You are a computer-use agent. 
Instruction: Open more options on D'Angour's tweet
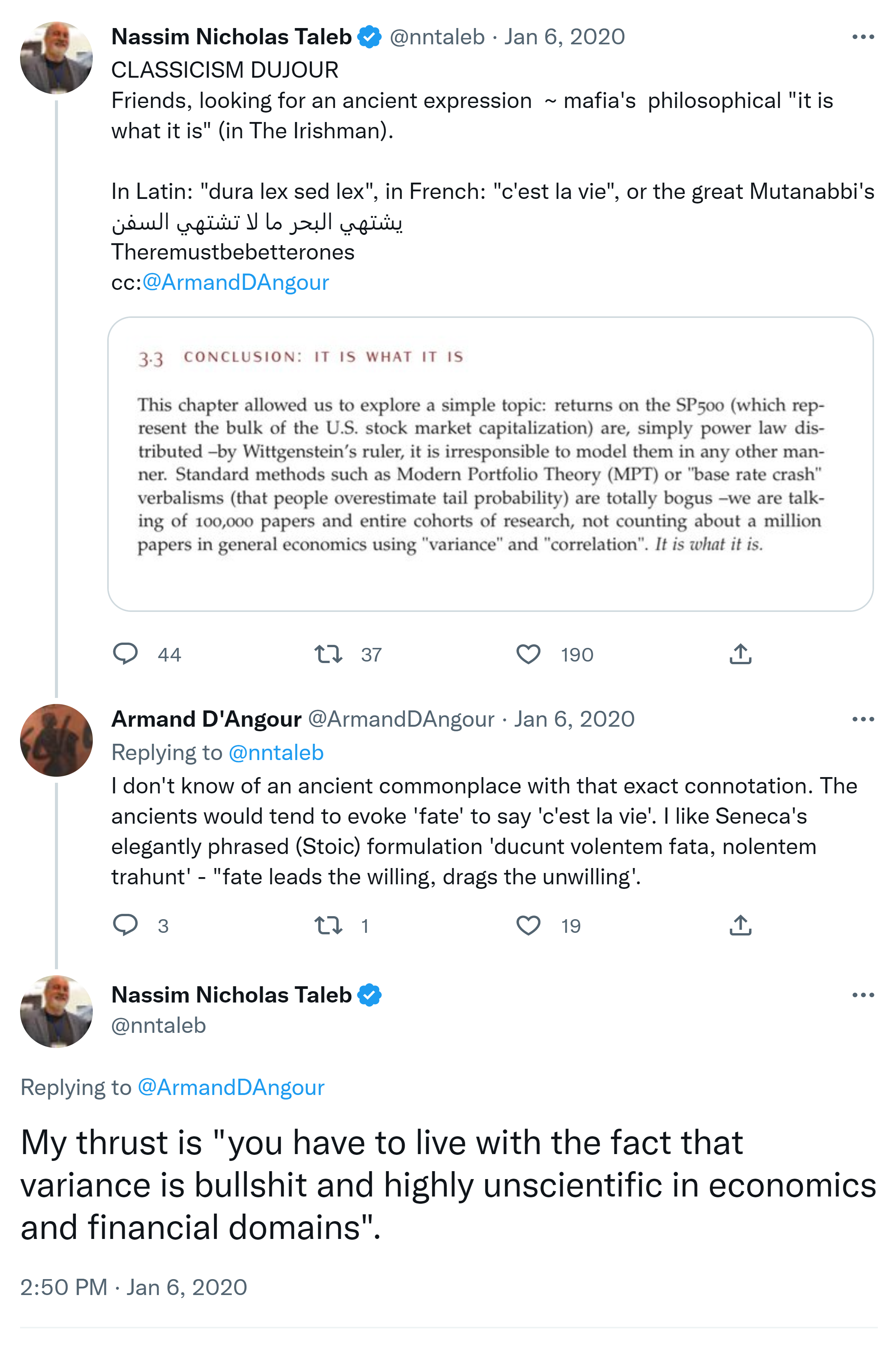[x=862, y=720]
